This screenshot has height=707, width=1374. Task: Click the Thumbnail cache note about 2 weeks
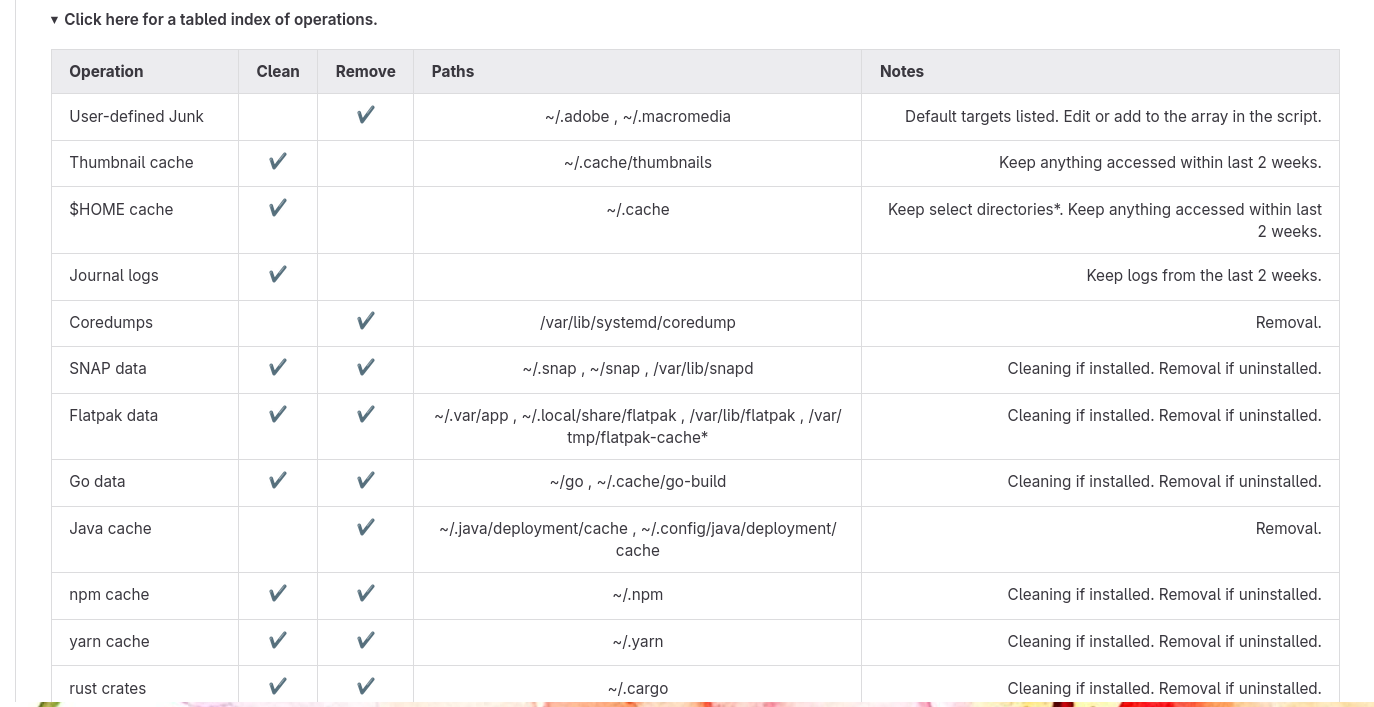point(1160,163)
